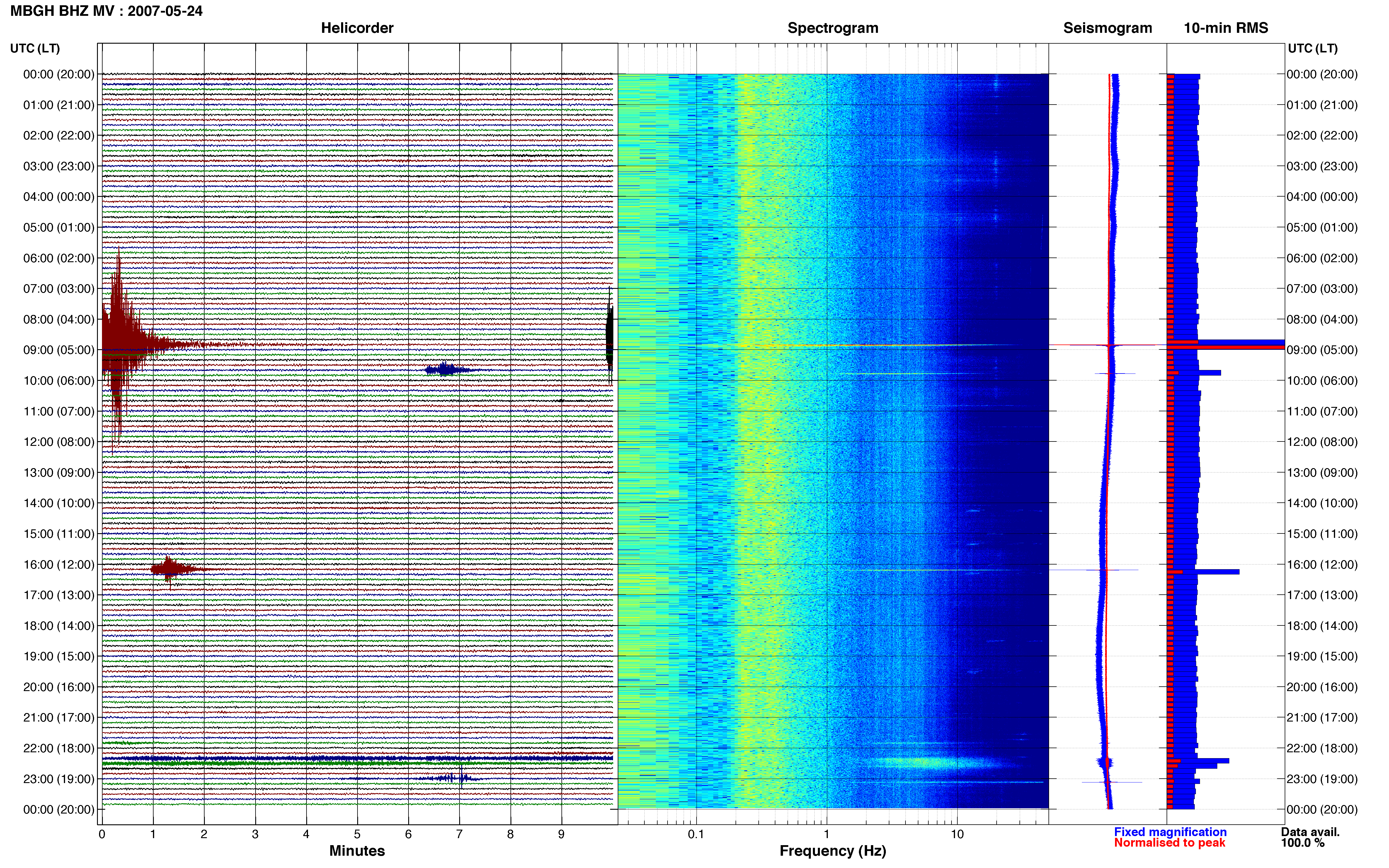Click the minute tick label '0'
This screenshot has width=1389, height=868.
coord(102,834)
